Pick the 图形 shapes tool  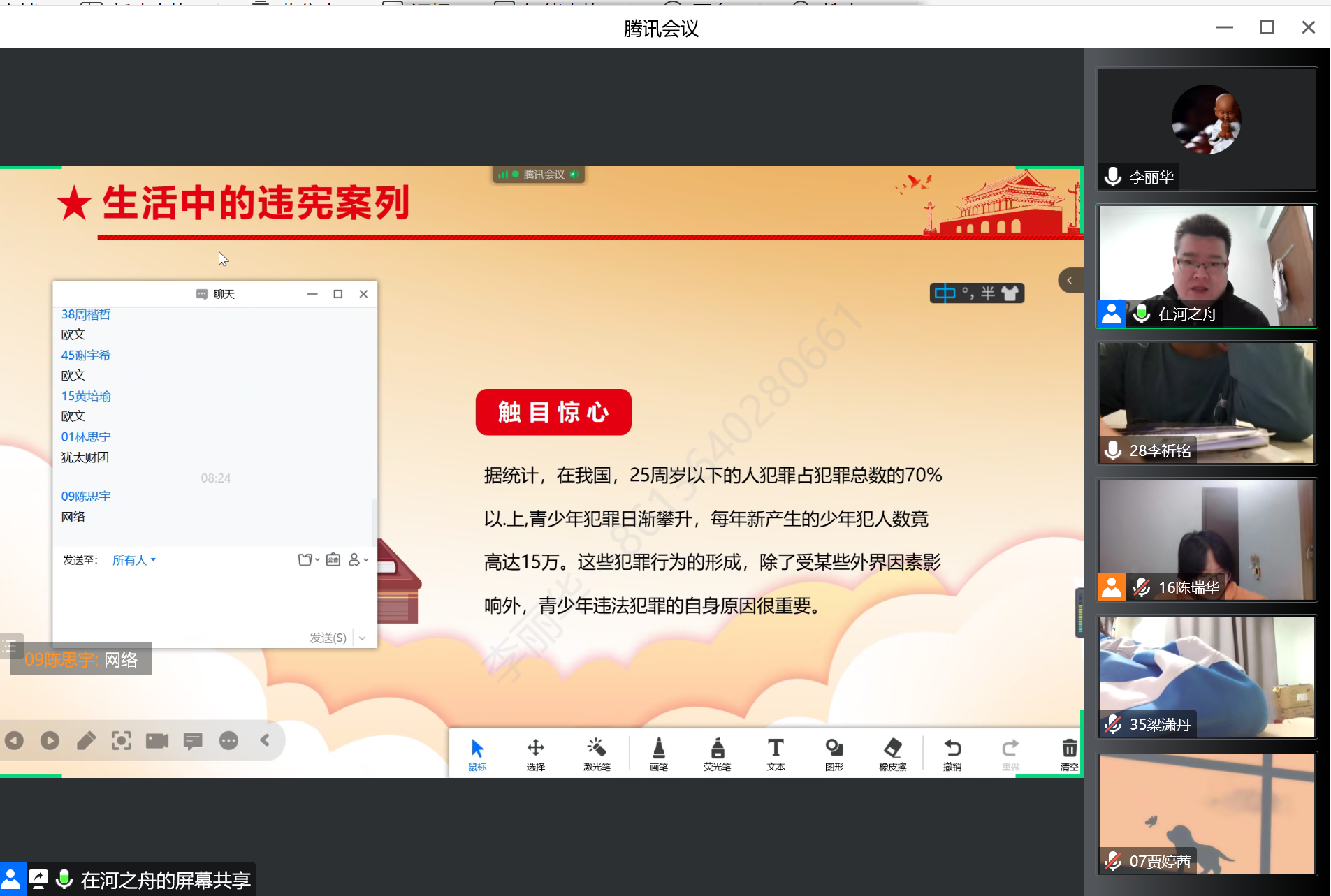coord(834,754)
